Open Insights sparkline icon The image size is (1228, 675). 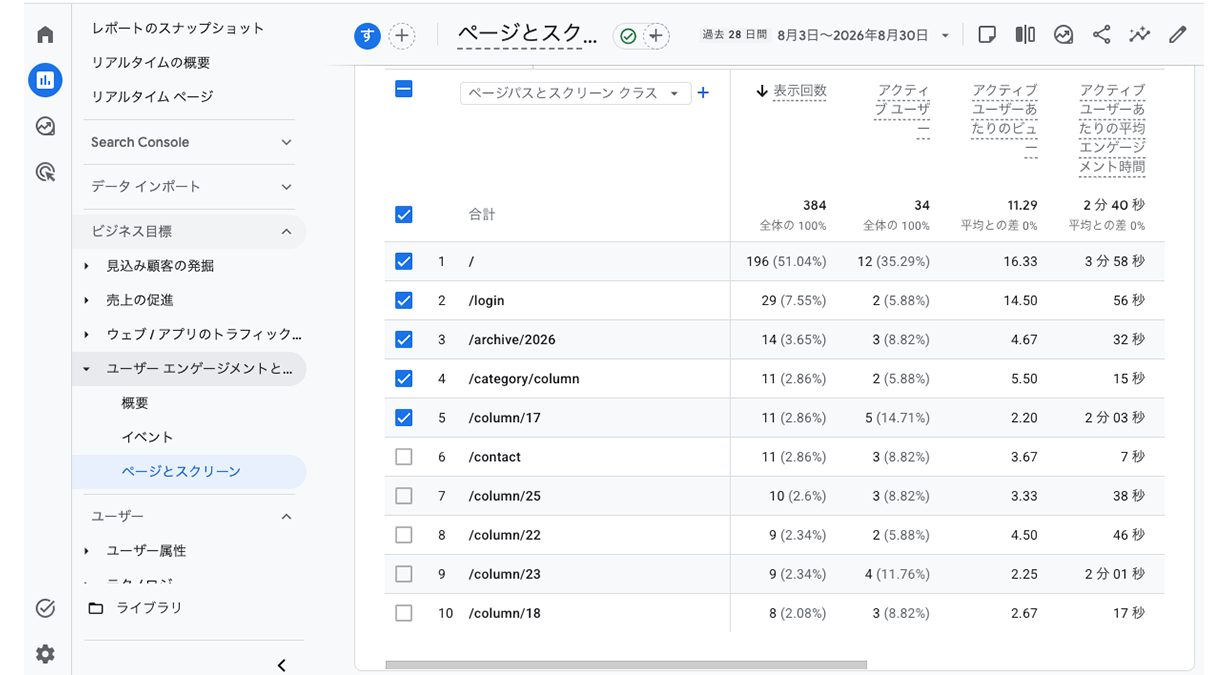coord(1139,35)
